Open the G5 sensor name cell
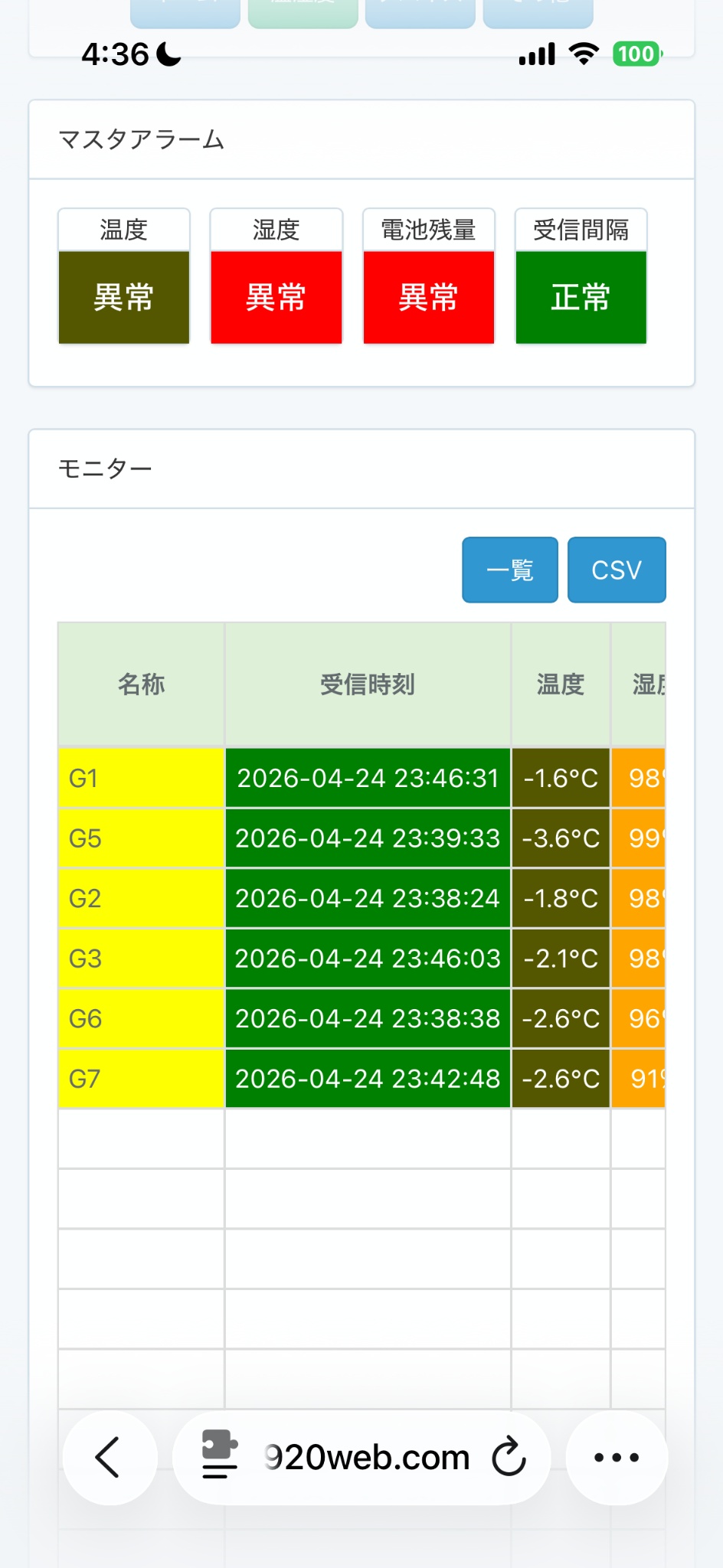Screen dimensions: 723x1568 click(x=142, y=838)
